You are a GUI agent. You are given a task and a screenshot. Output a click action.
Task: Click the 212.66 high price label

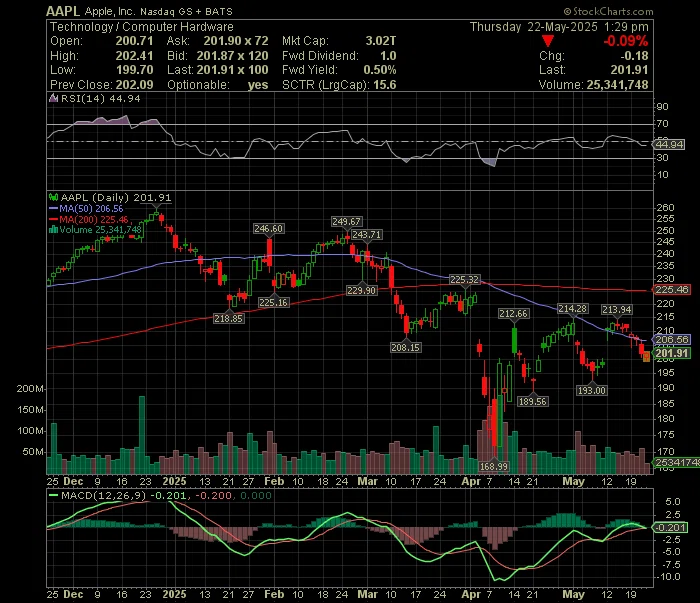[x=513, y=314]
